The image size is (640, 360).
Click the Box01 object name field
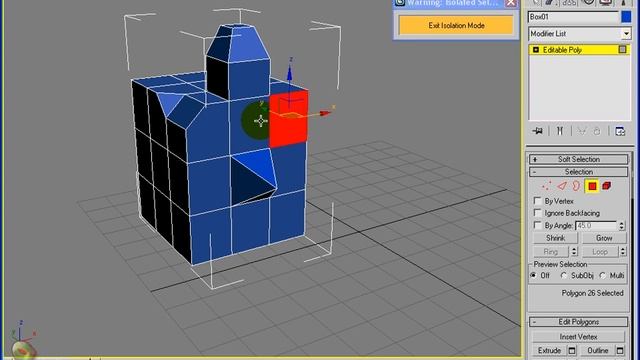[x=573, y=17]
